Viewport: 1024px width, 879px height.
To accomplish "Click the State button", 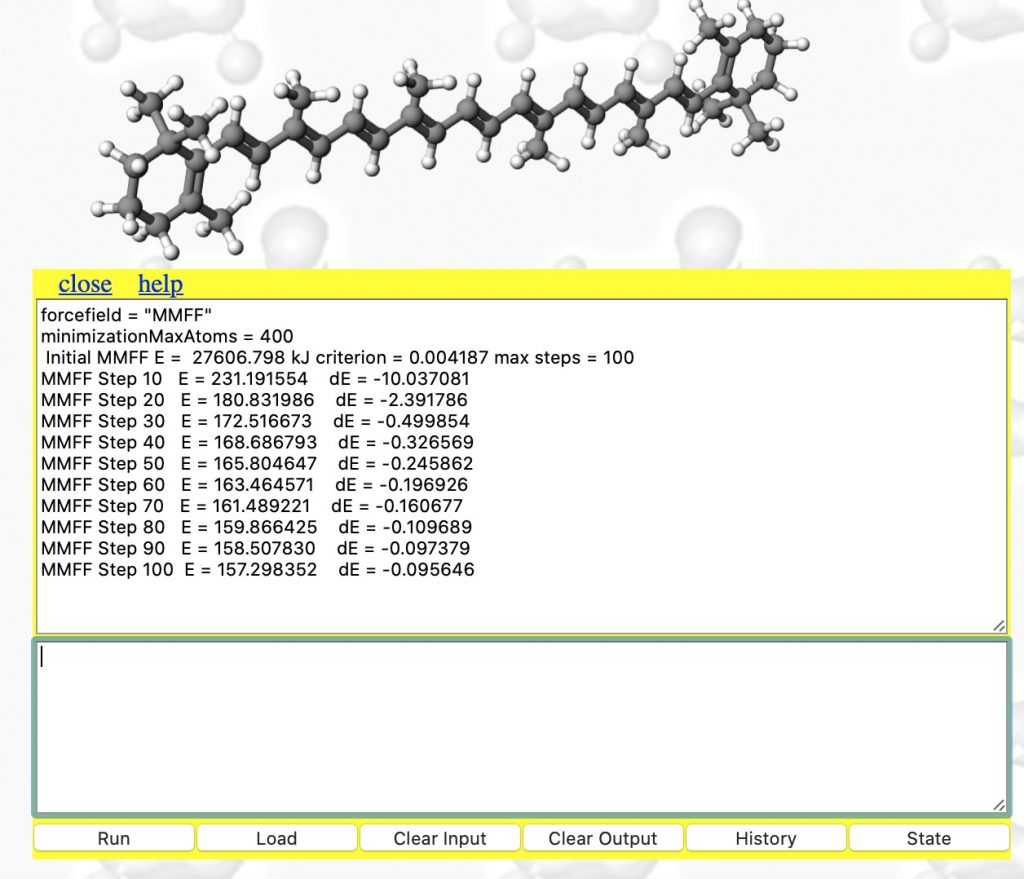I will pos(928,838).
